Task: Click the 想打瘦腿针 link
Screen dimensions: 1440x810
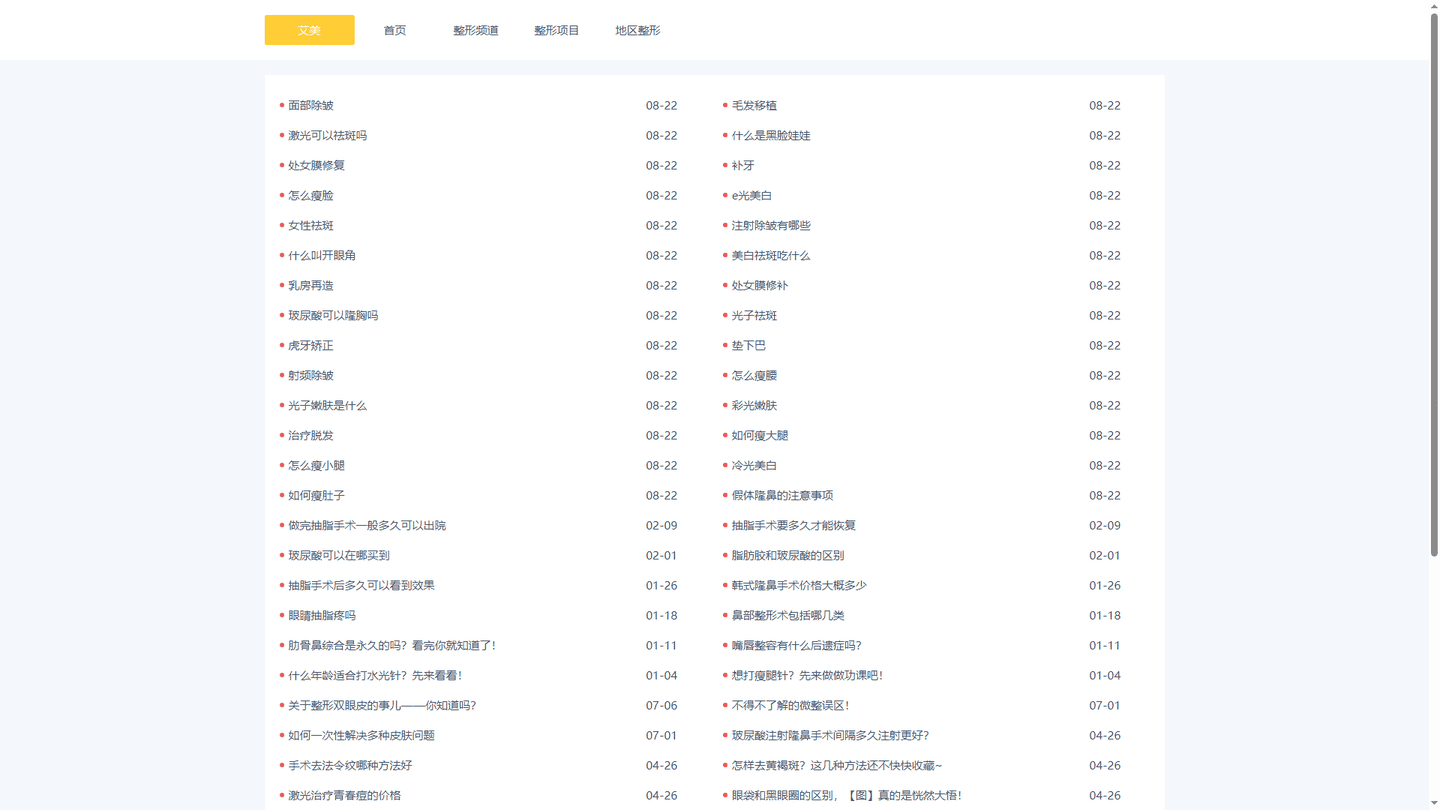Action: coord(808,675)
